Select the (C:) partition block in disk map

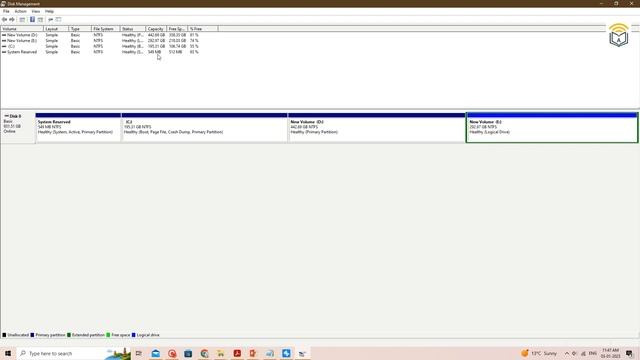204,128
